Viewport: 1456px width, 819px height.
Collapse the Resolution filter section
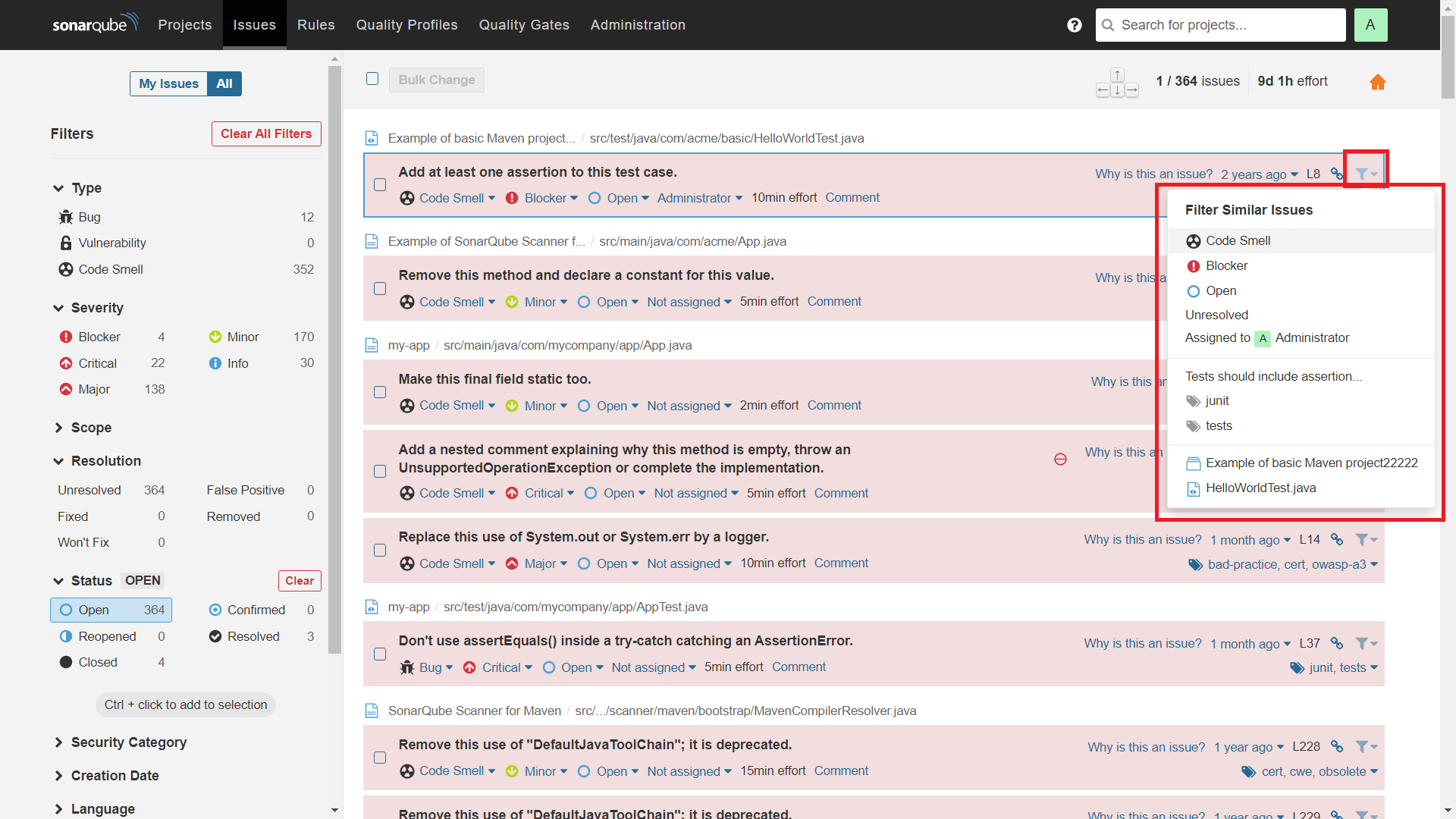(x=97, y=461)
